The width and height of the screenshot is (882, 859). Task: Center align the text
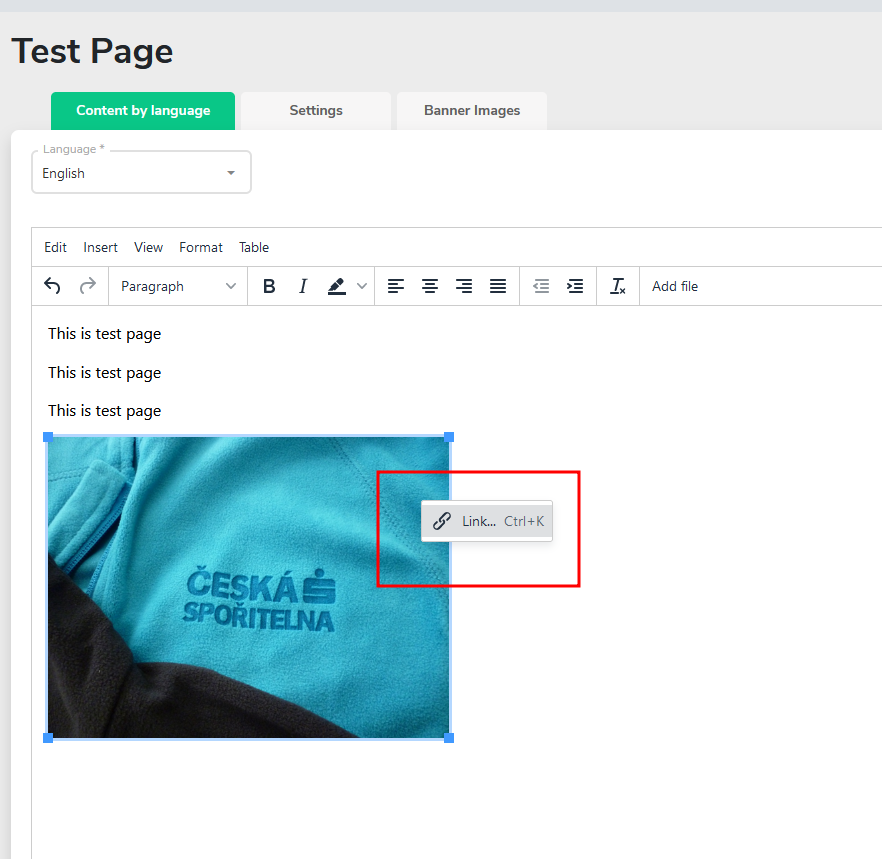point(430,286)
